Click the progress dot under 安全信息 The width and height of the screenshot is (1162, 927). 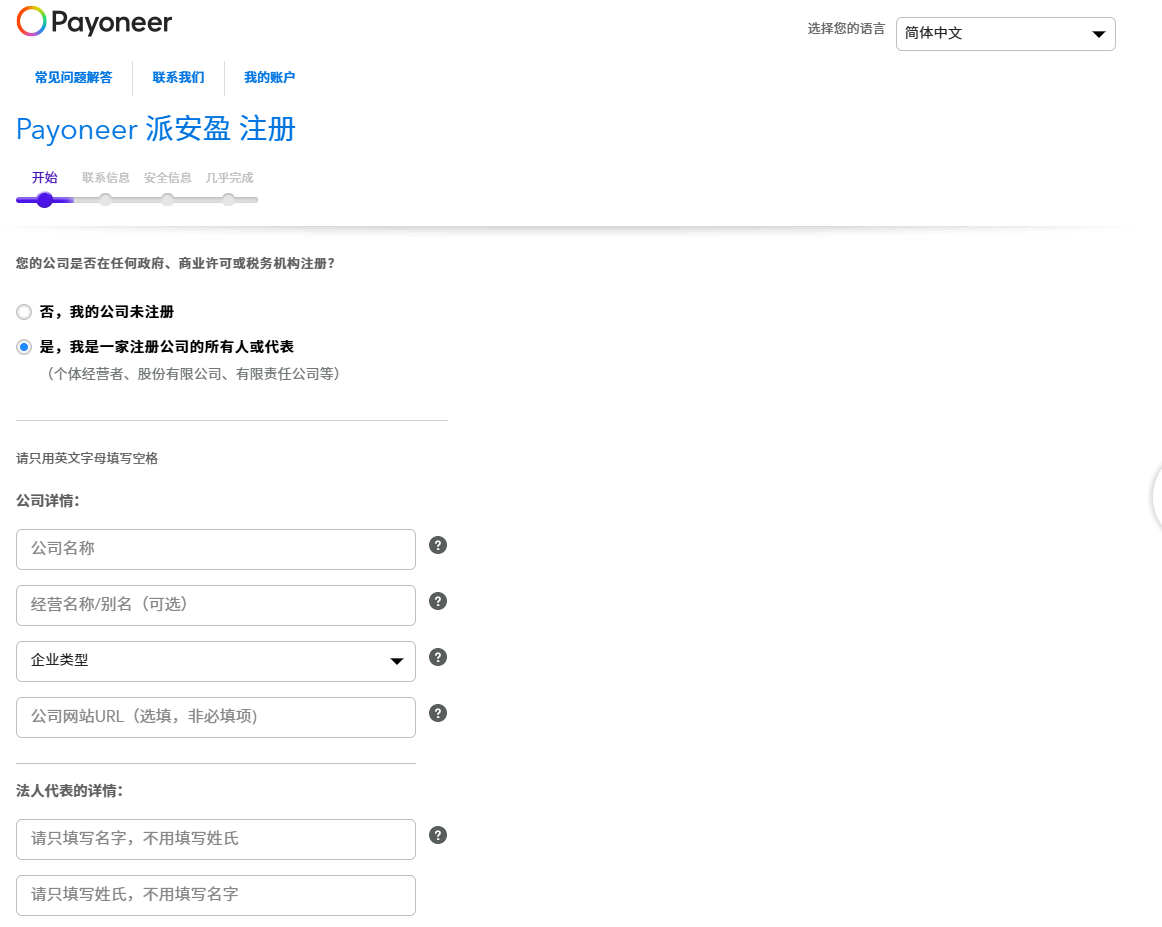click(167, 200)
